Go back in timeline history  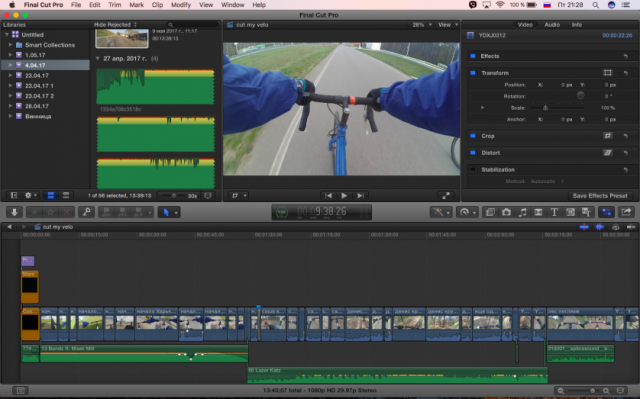9,227
